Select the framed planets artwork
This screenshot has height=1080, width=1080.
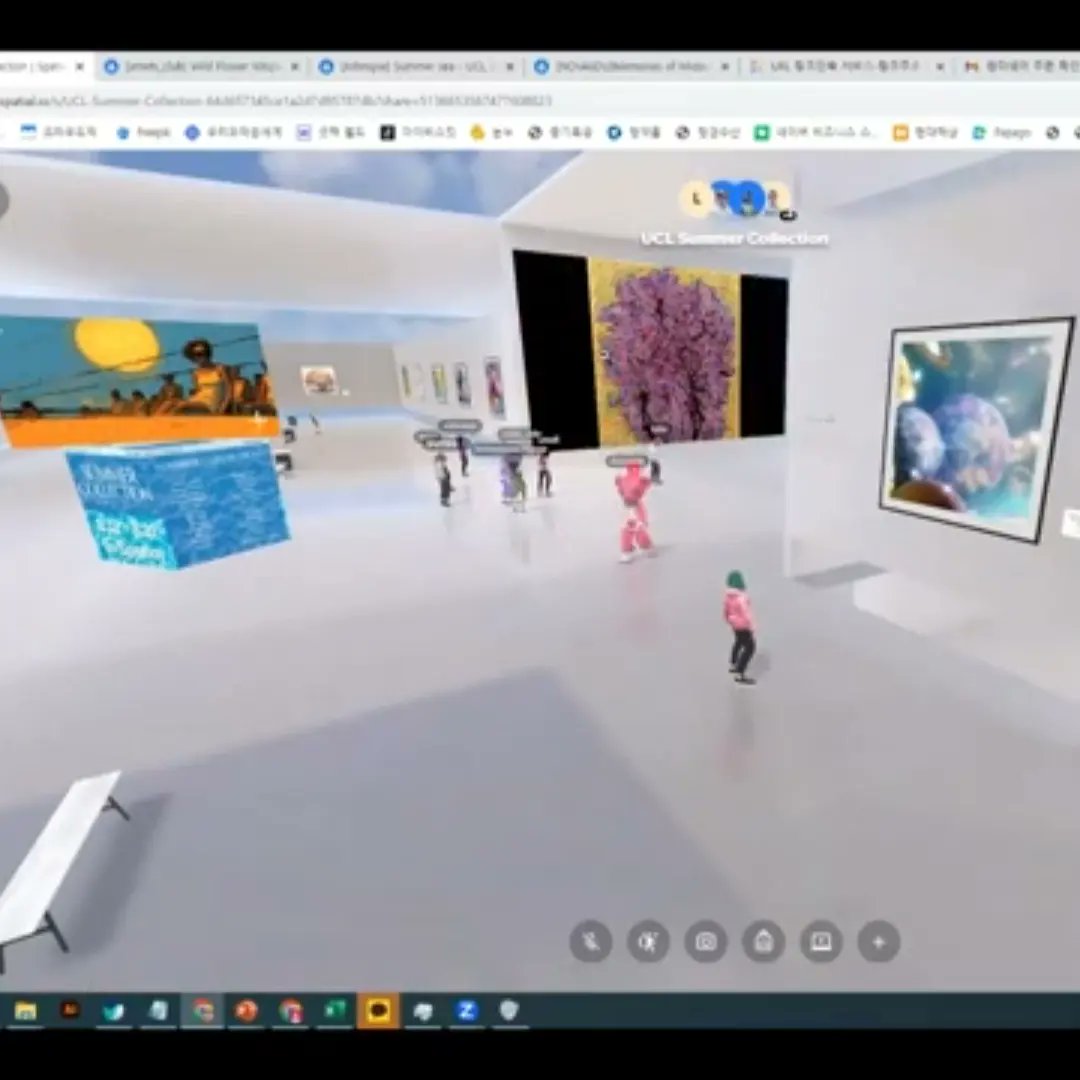pos(977,428)
